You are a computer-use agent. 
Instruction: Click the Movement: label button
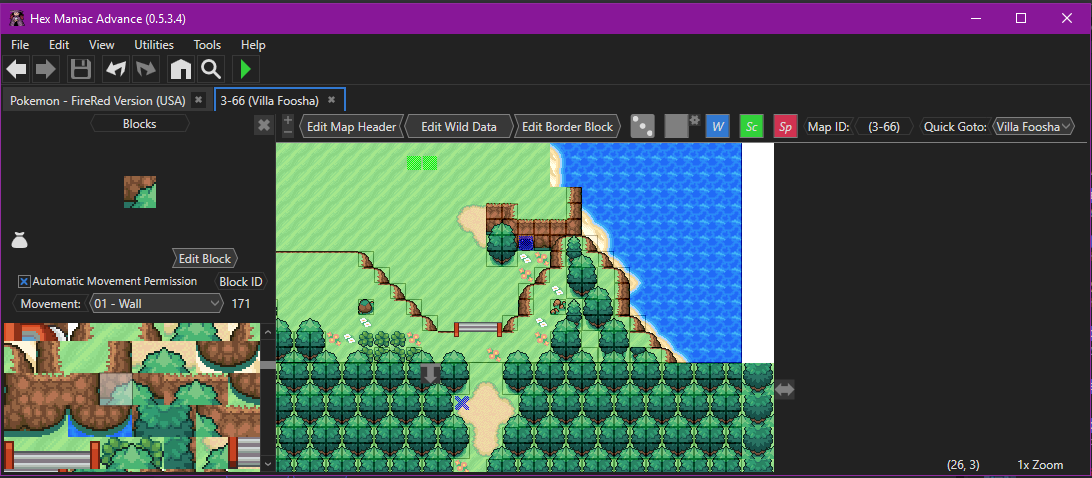click(x=50, y=304)
